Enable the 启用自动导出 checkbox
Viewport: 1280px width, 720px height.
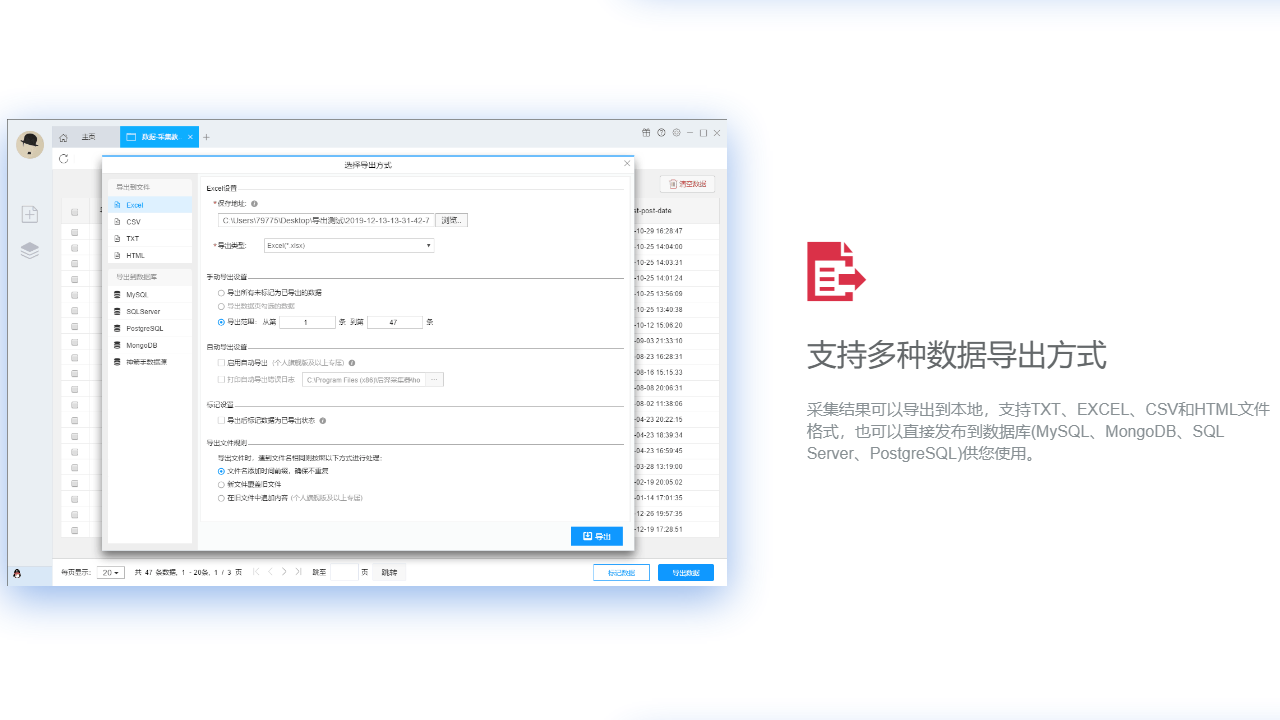[x=222, y=363]
